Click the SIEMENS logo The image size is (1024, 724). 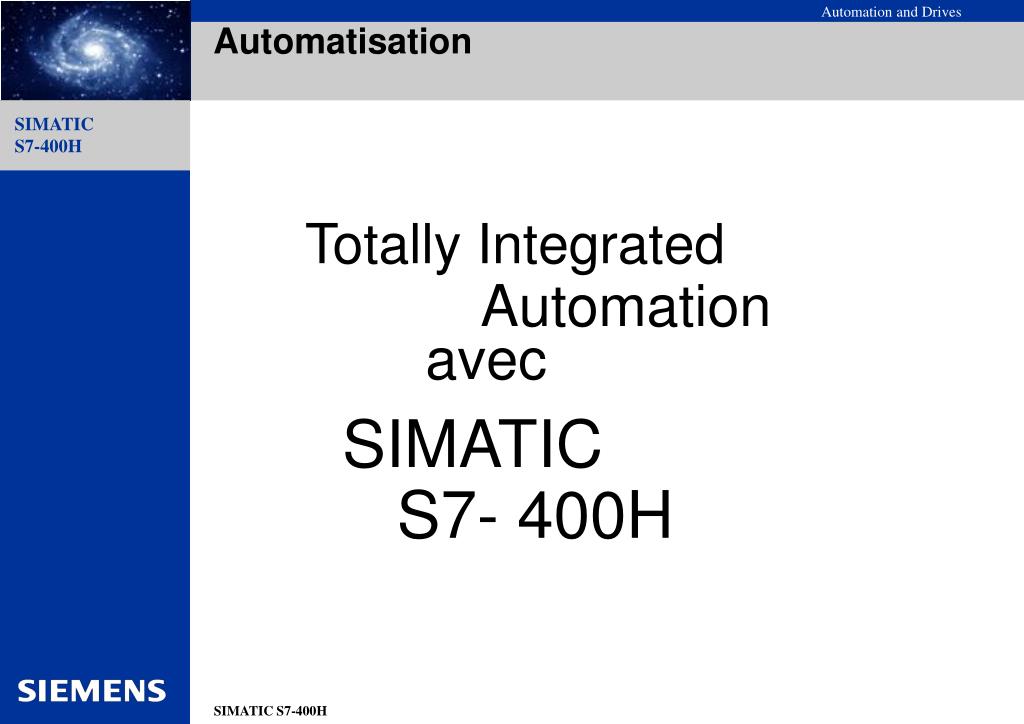pyautogui.click(x=91, y=691)
